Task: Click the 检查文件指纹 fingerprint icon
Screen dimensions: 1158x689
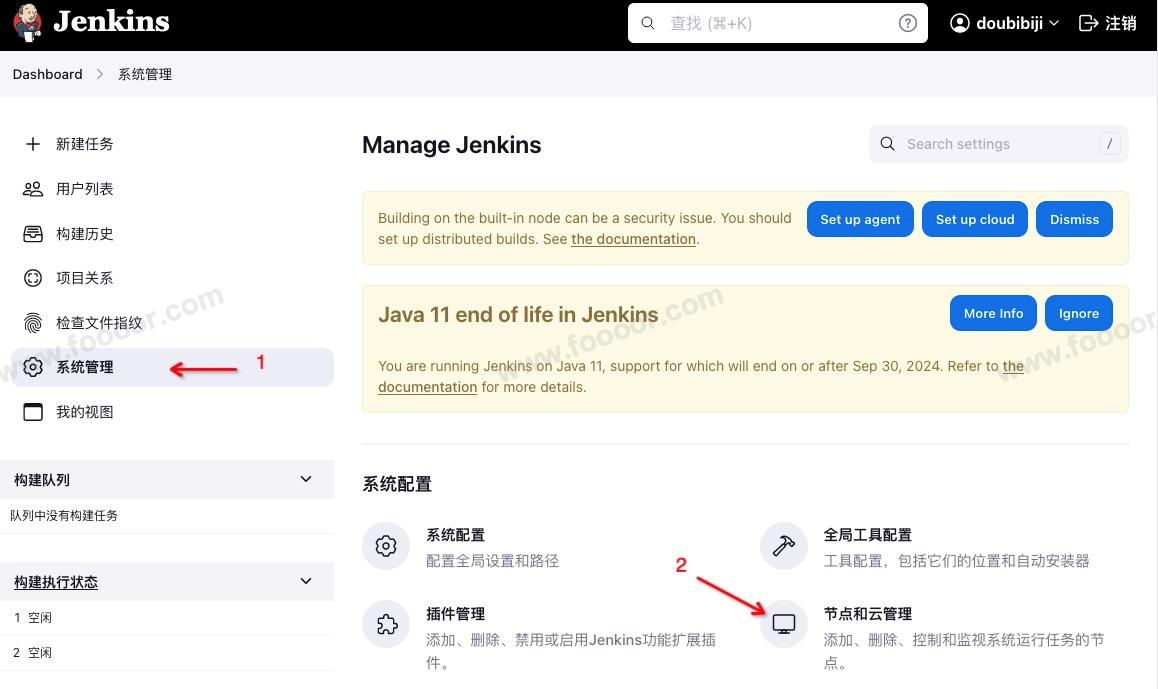Action: pos(33,323)
